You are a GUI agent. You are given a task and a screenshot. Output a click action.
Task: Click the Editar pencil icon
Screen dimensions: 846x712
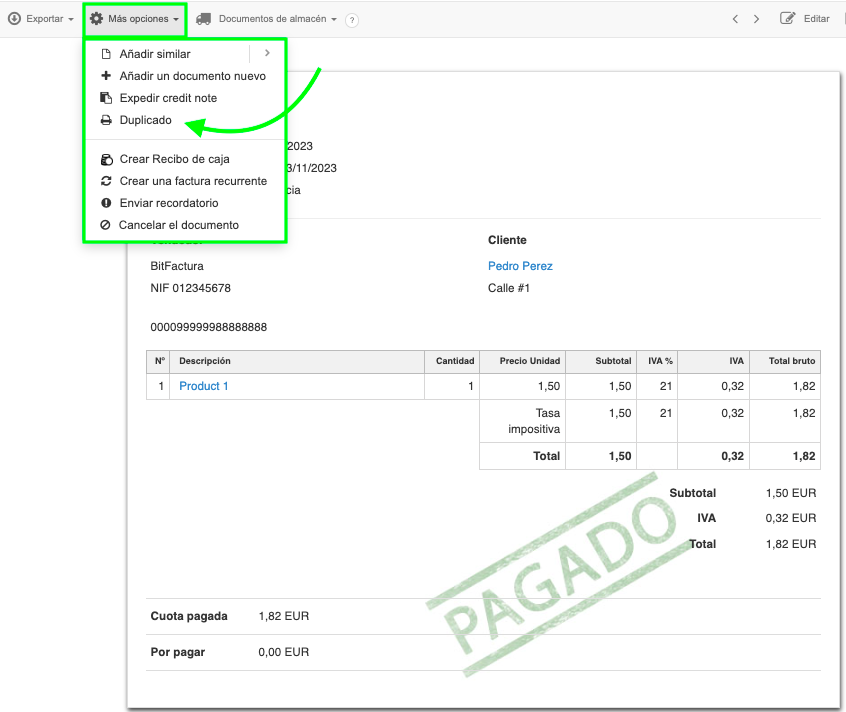pos(788,19)
